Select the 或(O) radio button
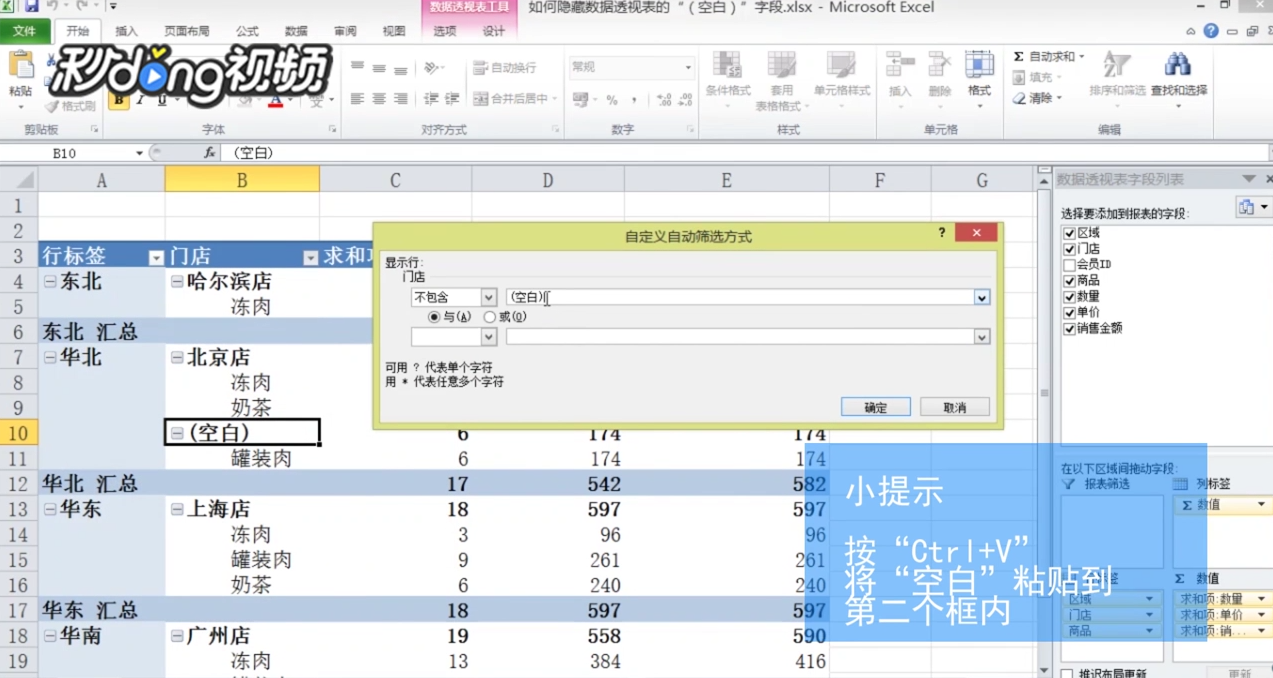 point(489,317)
